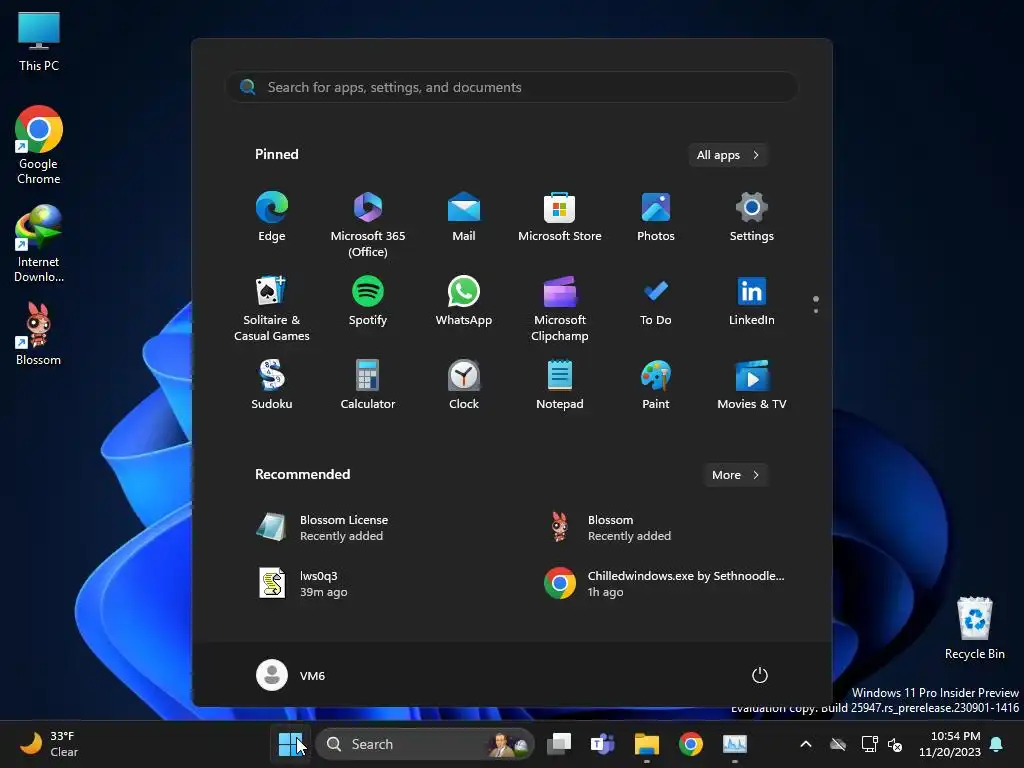The image size is (1024, 768).
Task: Expand the All apps list
Action: coord(728,155)
